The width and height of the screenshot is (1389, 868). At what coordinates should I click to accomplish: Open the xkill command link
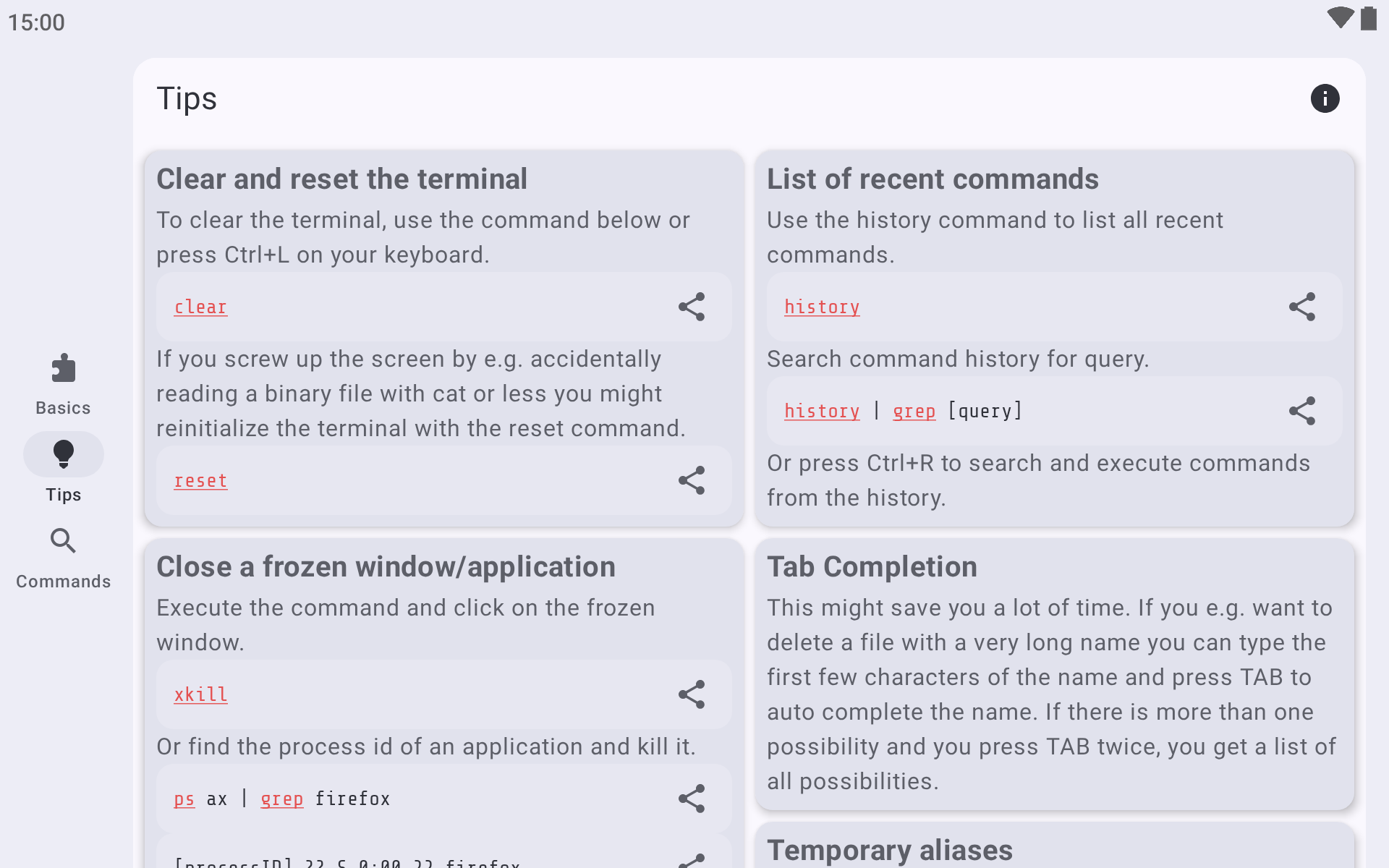pos(200,695)
